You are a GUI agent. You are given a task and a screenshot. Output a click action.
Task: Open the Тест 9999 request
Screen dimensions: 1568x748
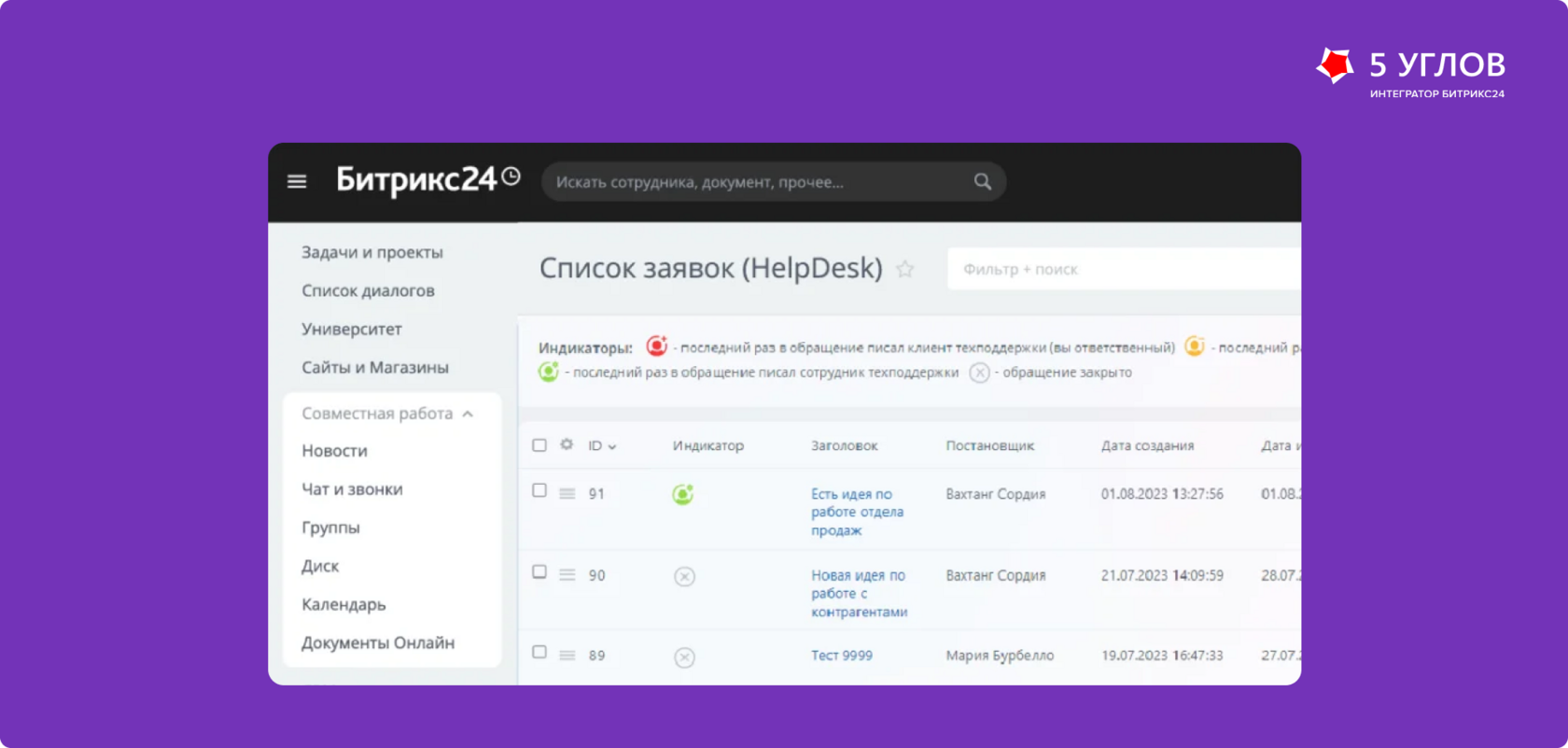point(842,656)
